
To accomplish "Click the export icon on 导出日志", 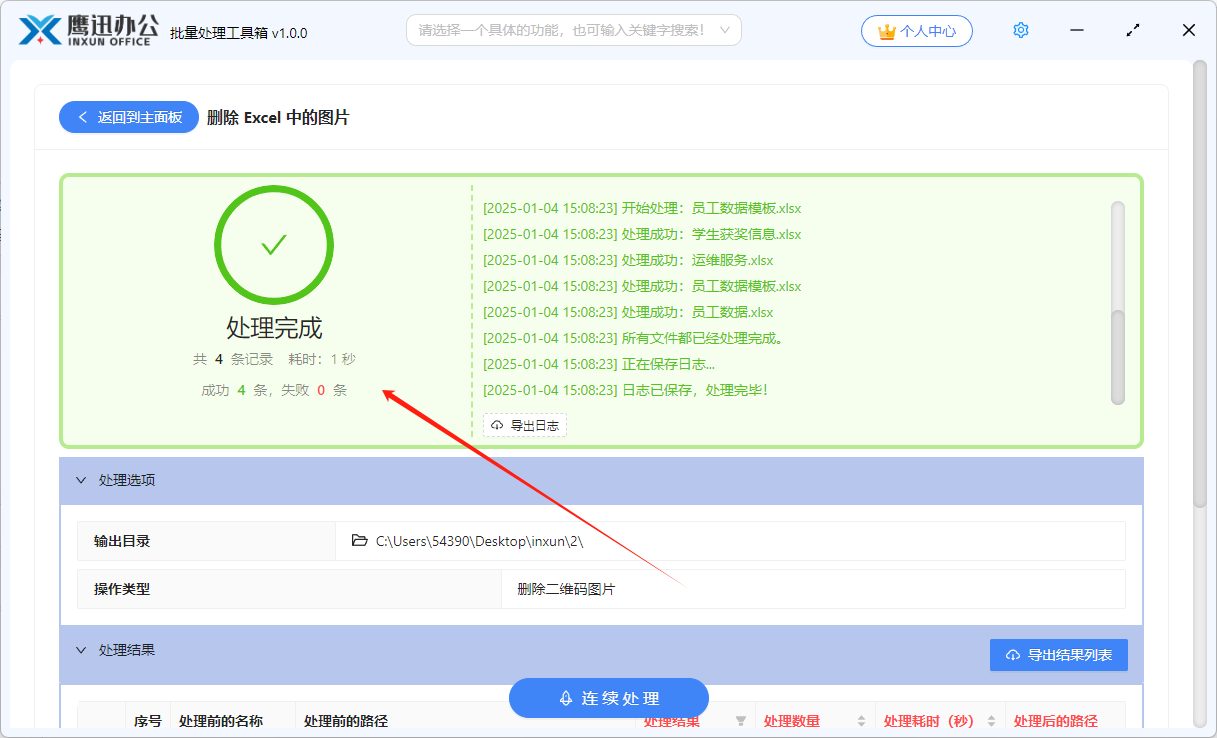I will pos(496,425).
